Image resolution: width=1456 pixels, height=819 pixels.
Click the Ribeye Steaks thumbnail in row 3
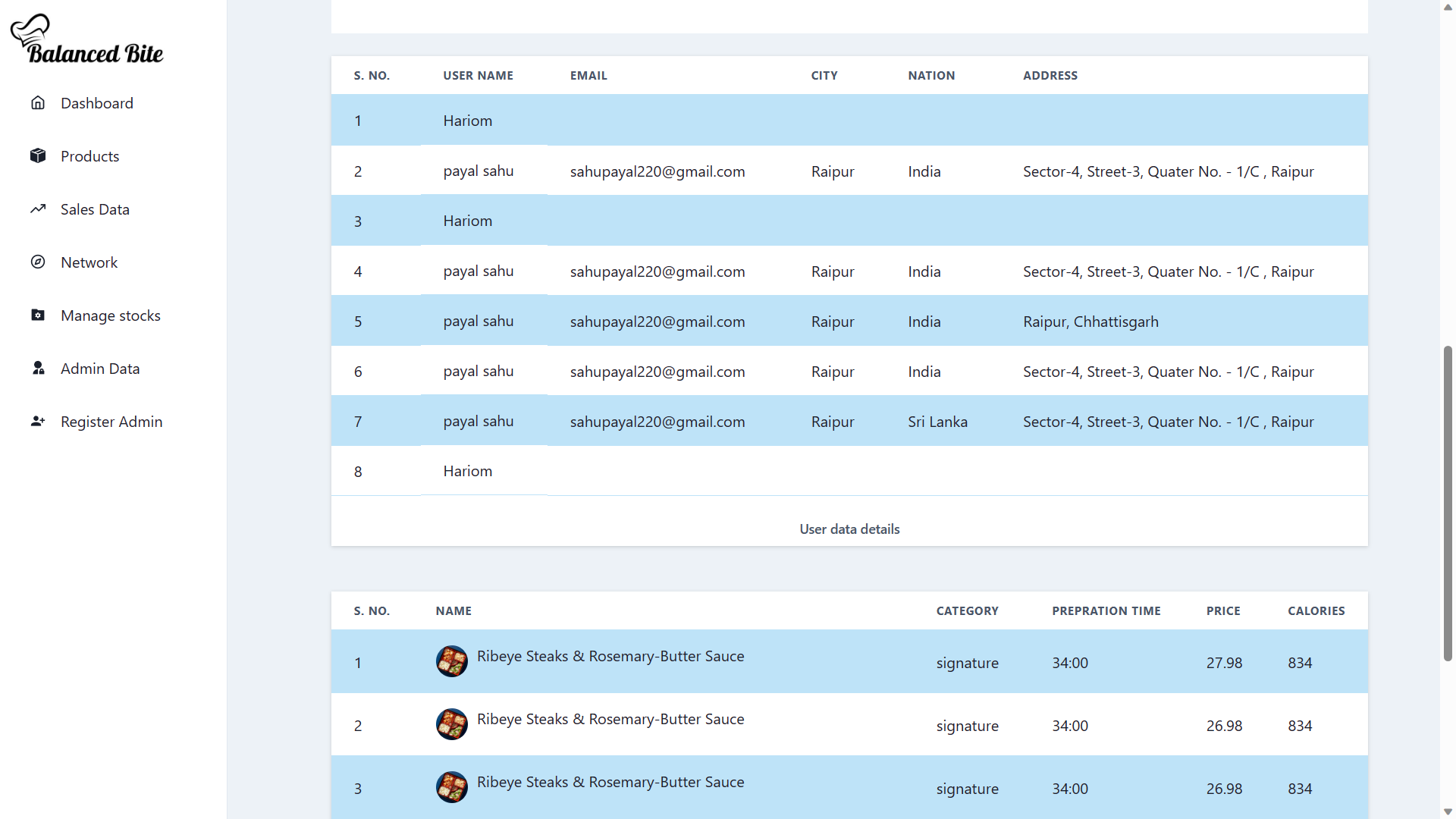(x=452, y=787)
